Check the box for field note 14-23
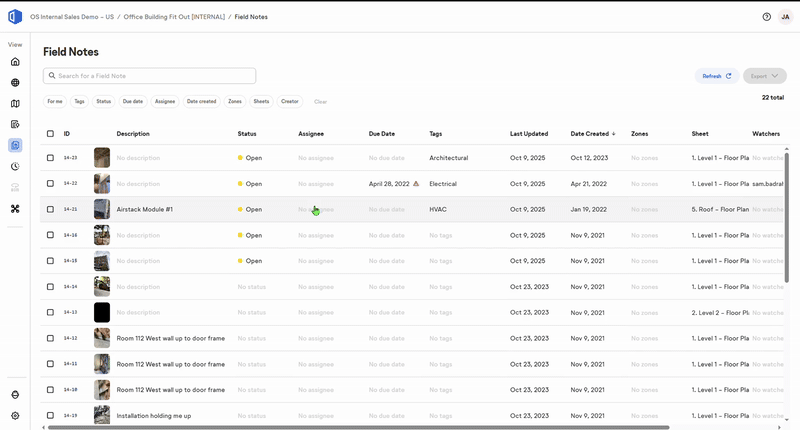 click(x=50, y=158)
